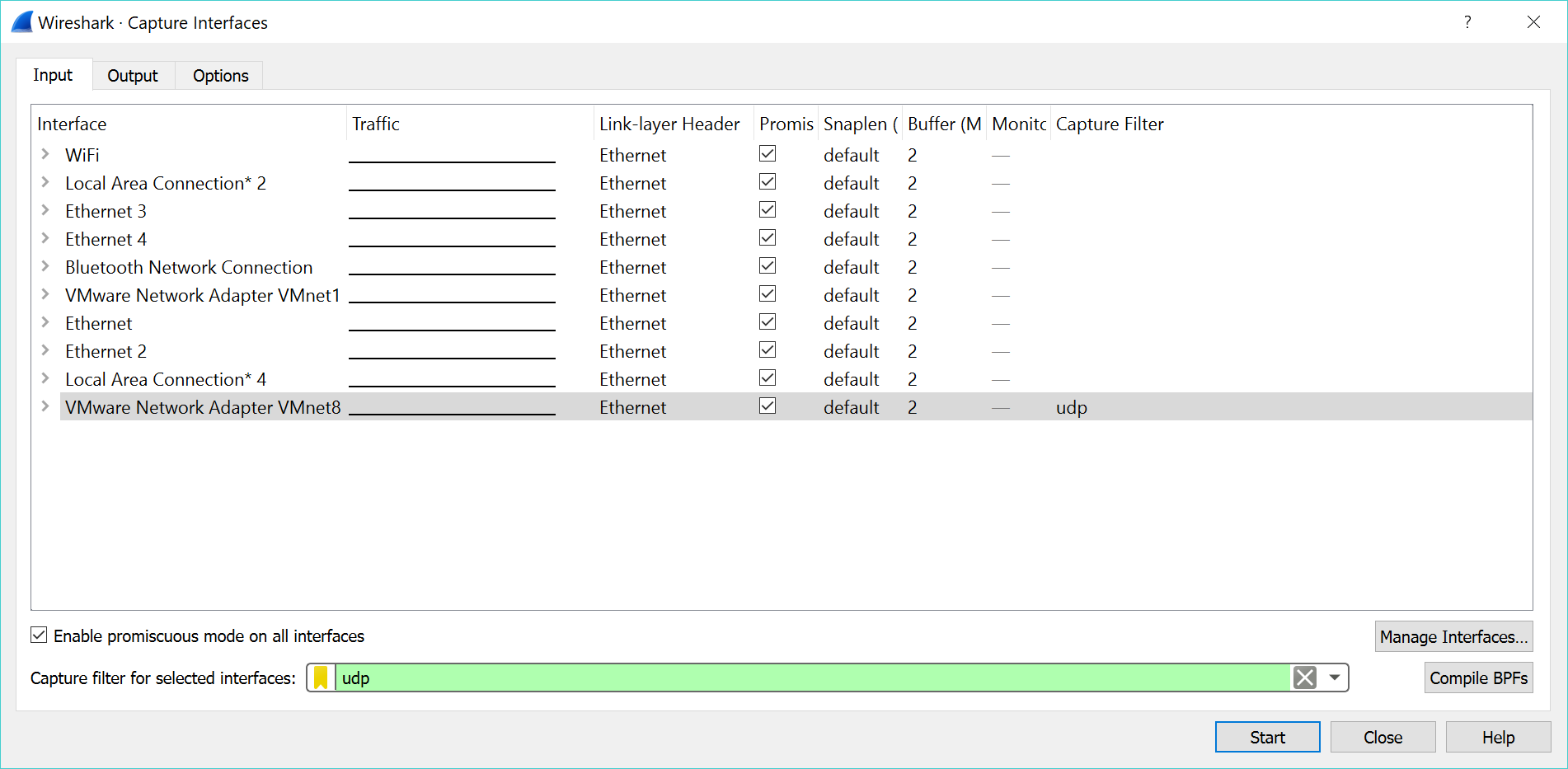
Task: Switch to the Input tab
Action: tap(54, 75)
